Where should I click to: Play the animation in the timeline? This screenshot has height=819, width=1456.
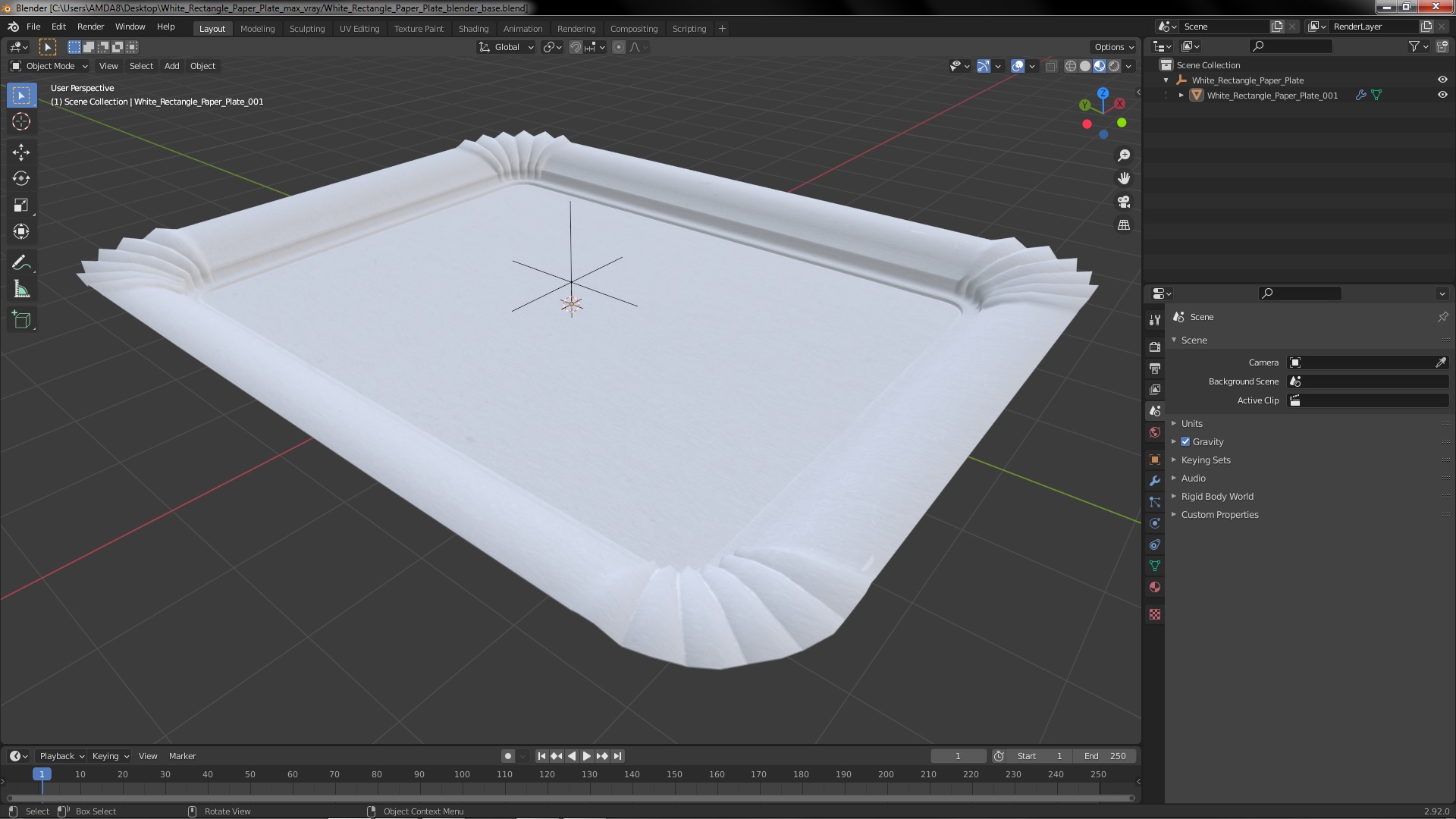click(587, 756)
